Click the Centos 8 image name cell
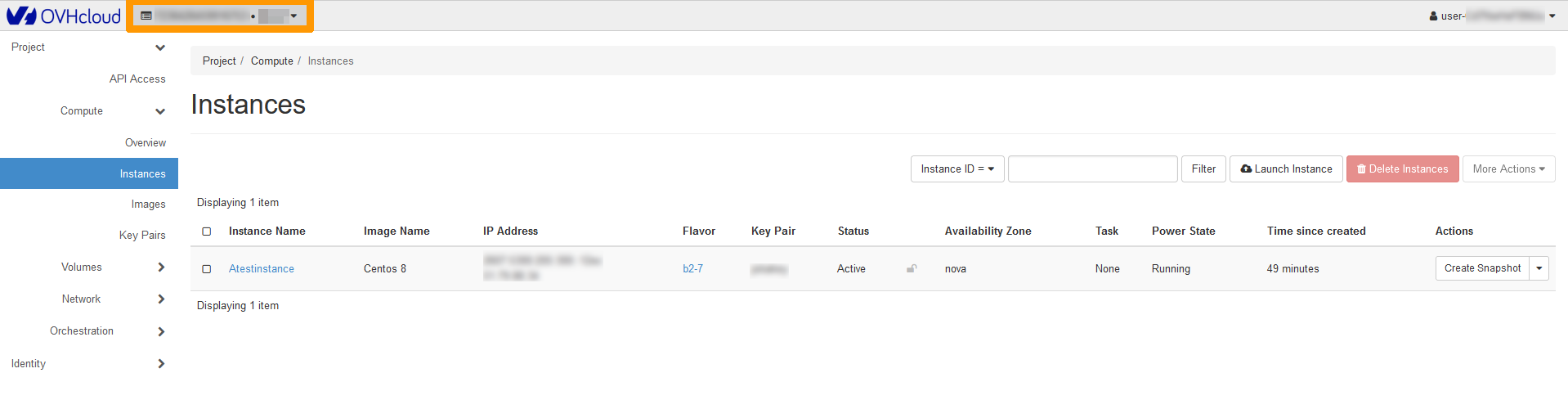The image size is (1568, 418). click(x=385, y=269)
